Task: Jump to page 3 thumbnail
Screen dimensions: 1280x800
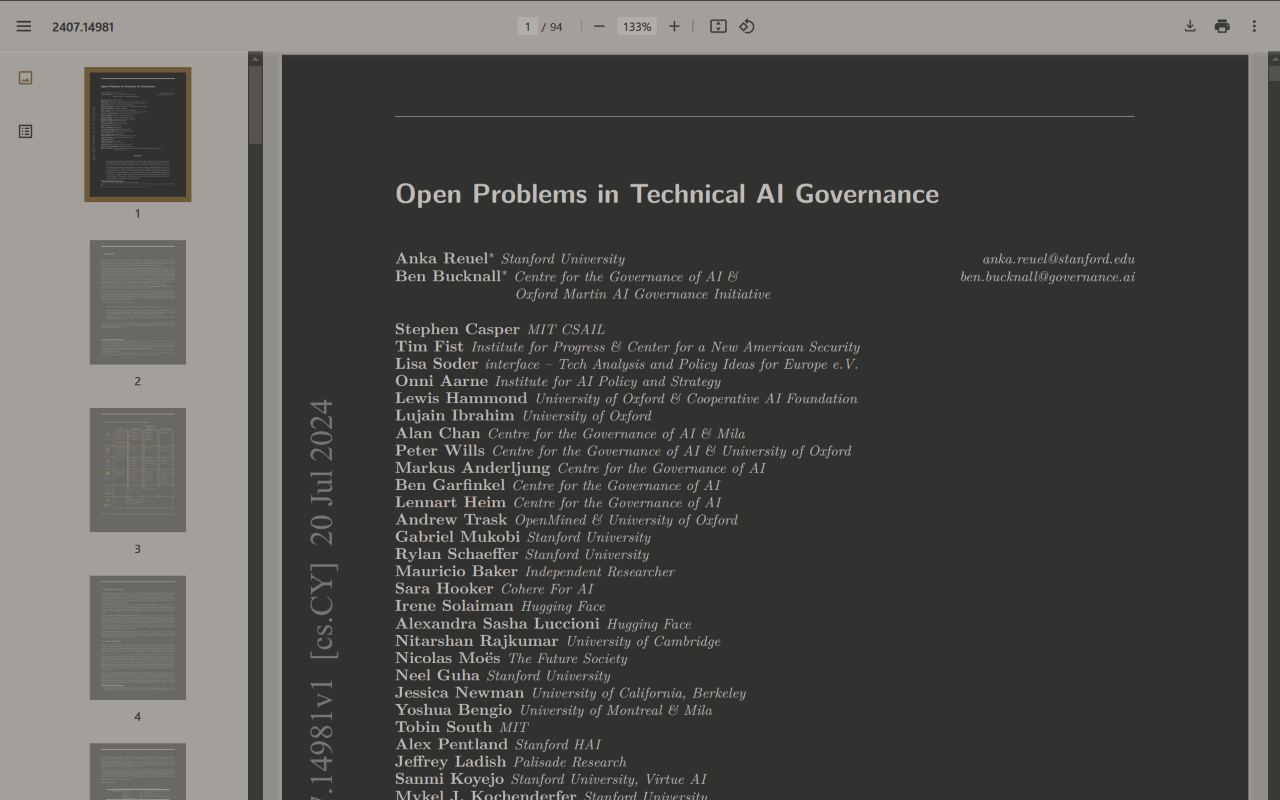Action: pos(138,470)
